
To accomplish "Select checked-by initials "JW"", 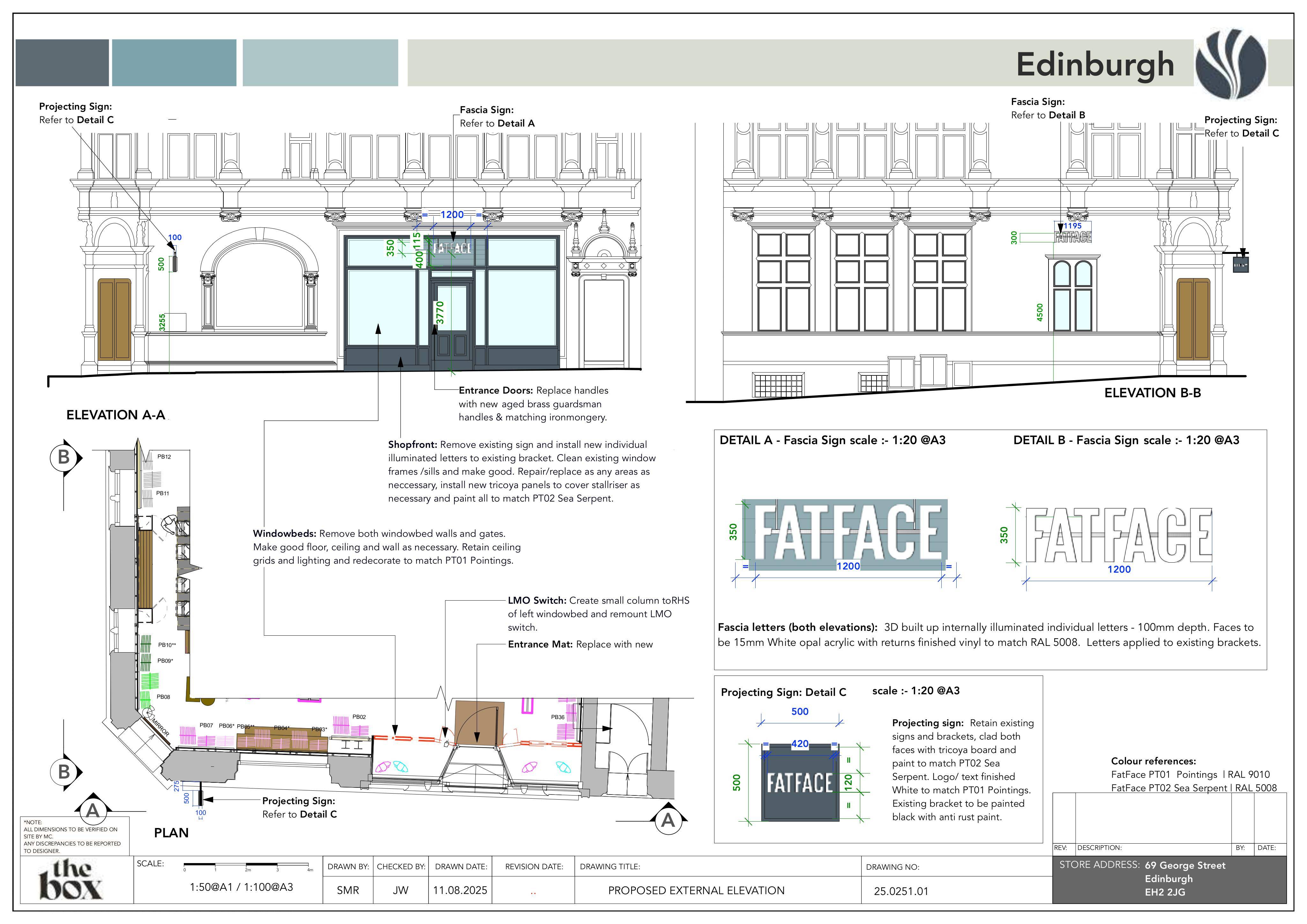I will [x=401, y=891].
